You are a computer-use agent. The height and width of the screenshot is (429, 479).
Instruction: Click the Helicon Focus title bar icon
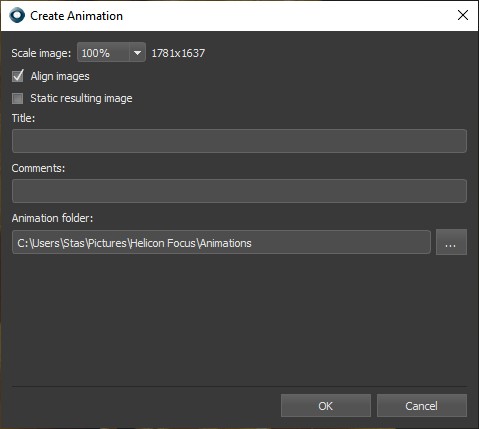click(x=17, y=15)
